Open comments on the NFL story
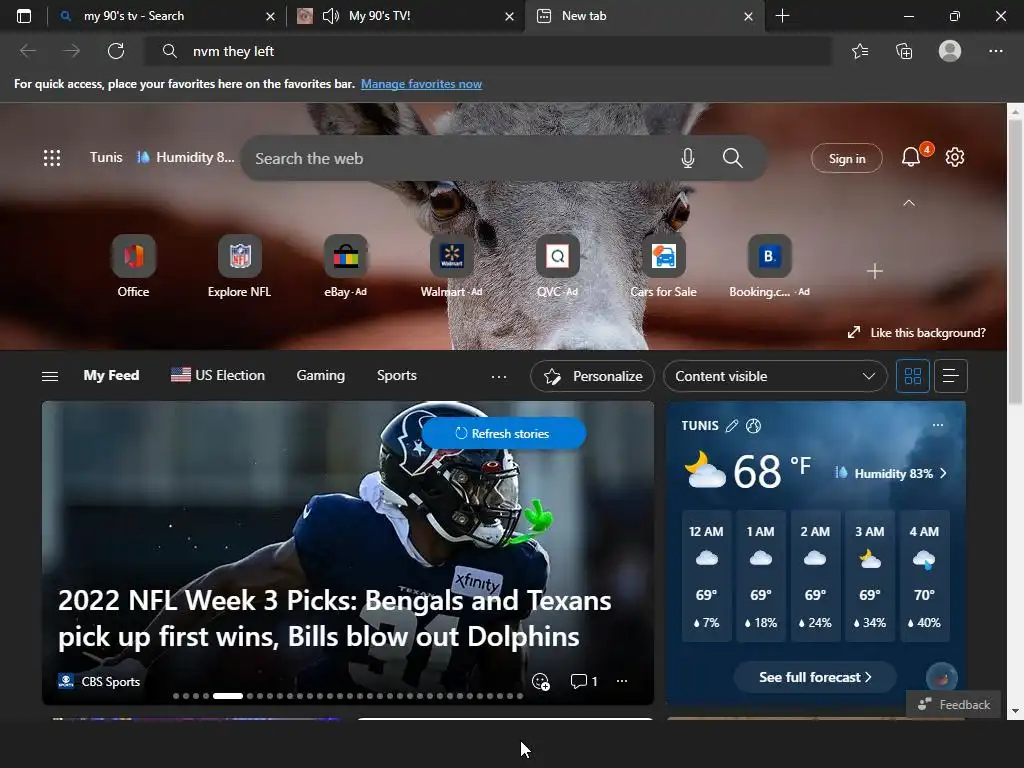The height and width of the screenshot is (768, 1024). tap(584, 681)
